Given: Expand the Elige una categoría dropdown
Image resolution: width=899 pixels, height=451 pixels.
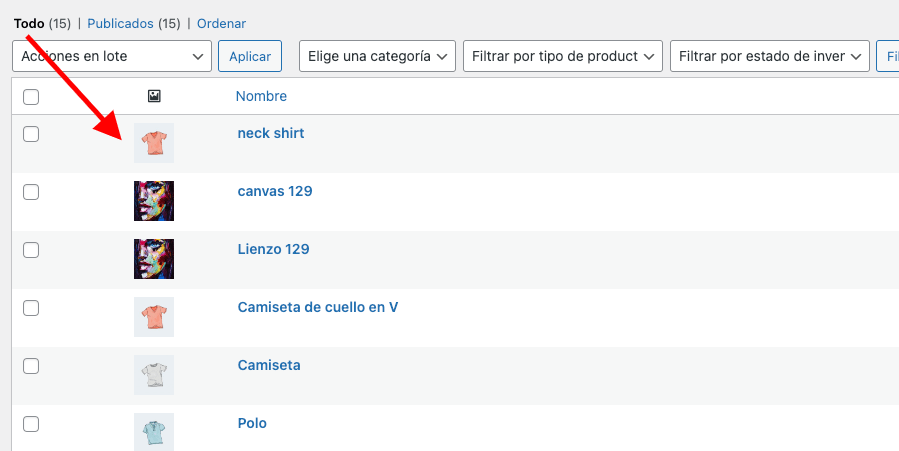Looking at the screenshot, I should point(377,56).
